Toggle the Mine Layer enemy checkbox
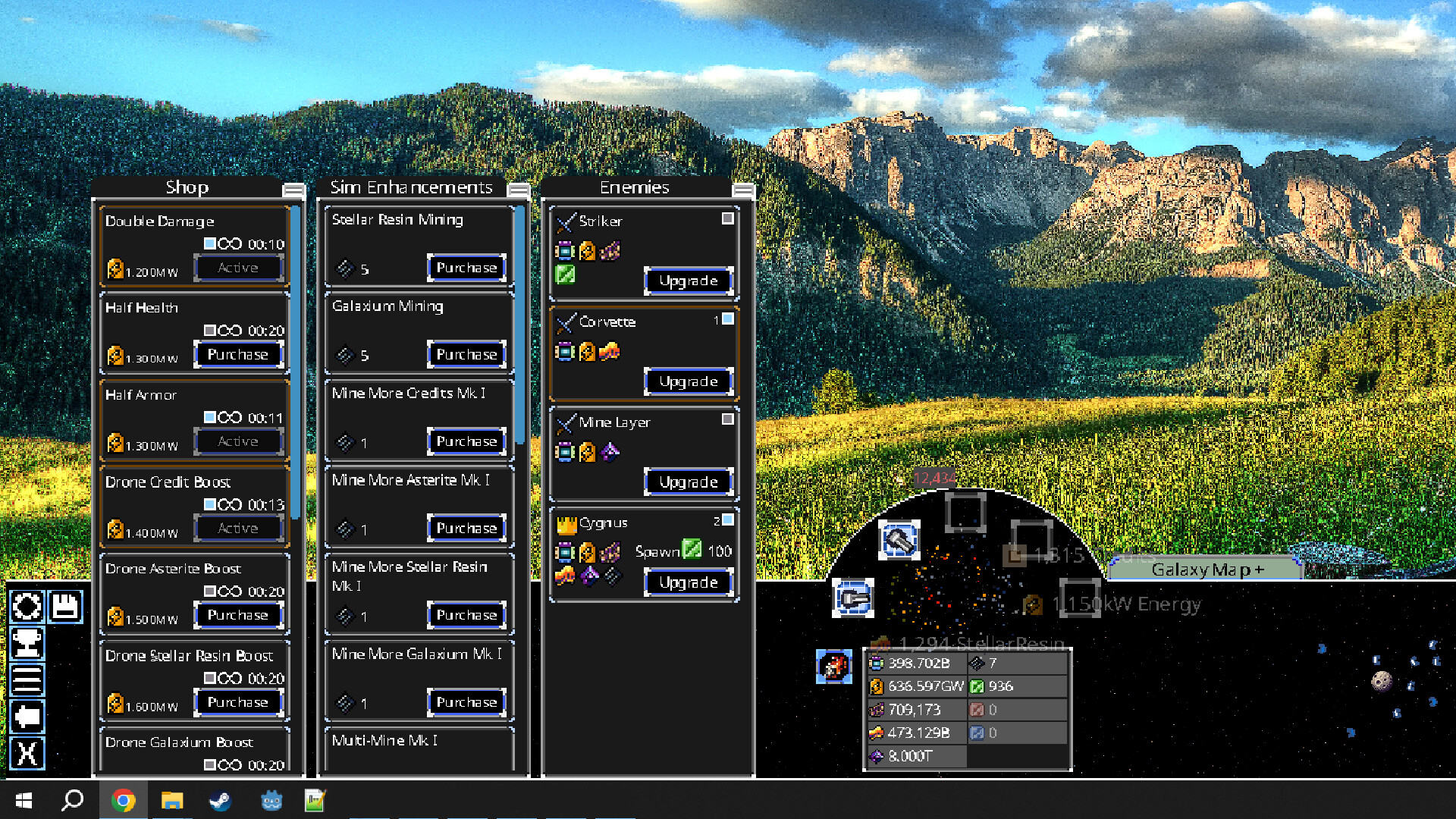1456x819 pixels. pos(728,419)
